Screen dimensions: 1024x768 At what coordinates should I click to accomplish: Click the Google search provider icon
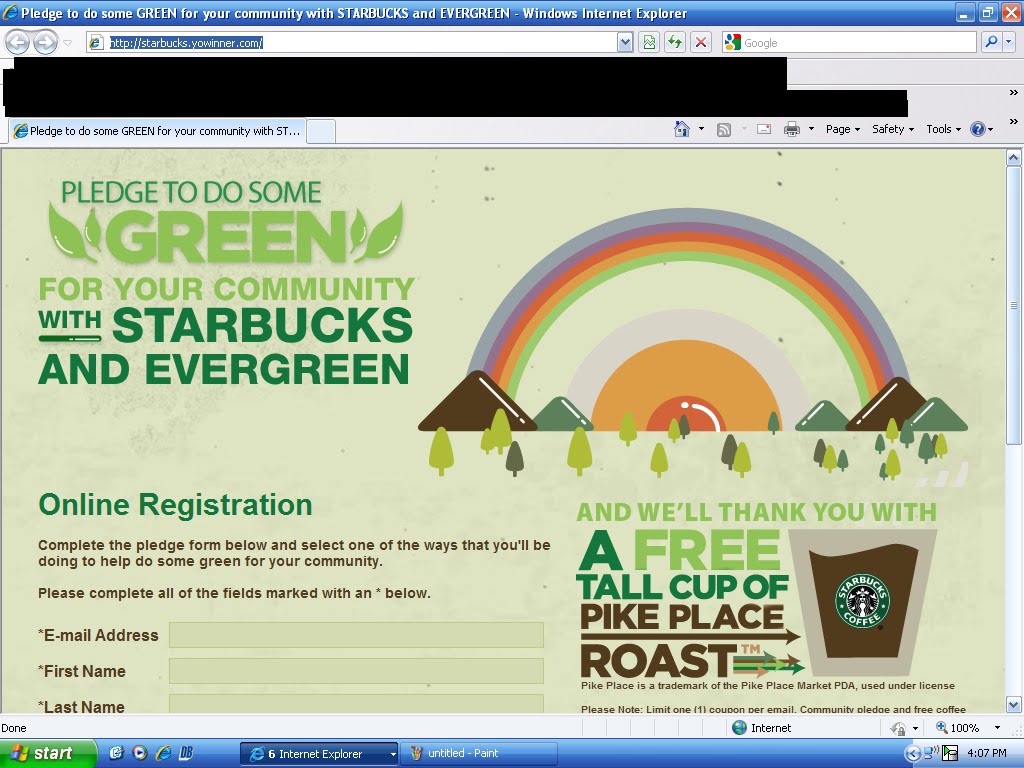click(733, 42)
